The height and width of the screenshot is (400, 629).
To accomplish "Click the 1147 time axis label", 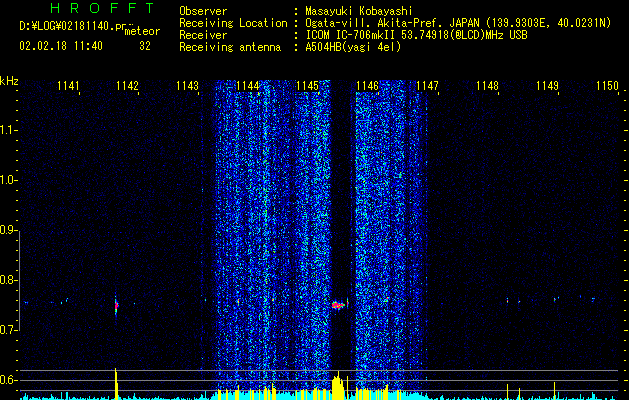I will click(427, 86).
